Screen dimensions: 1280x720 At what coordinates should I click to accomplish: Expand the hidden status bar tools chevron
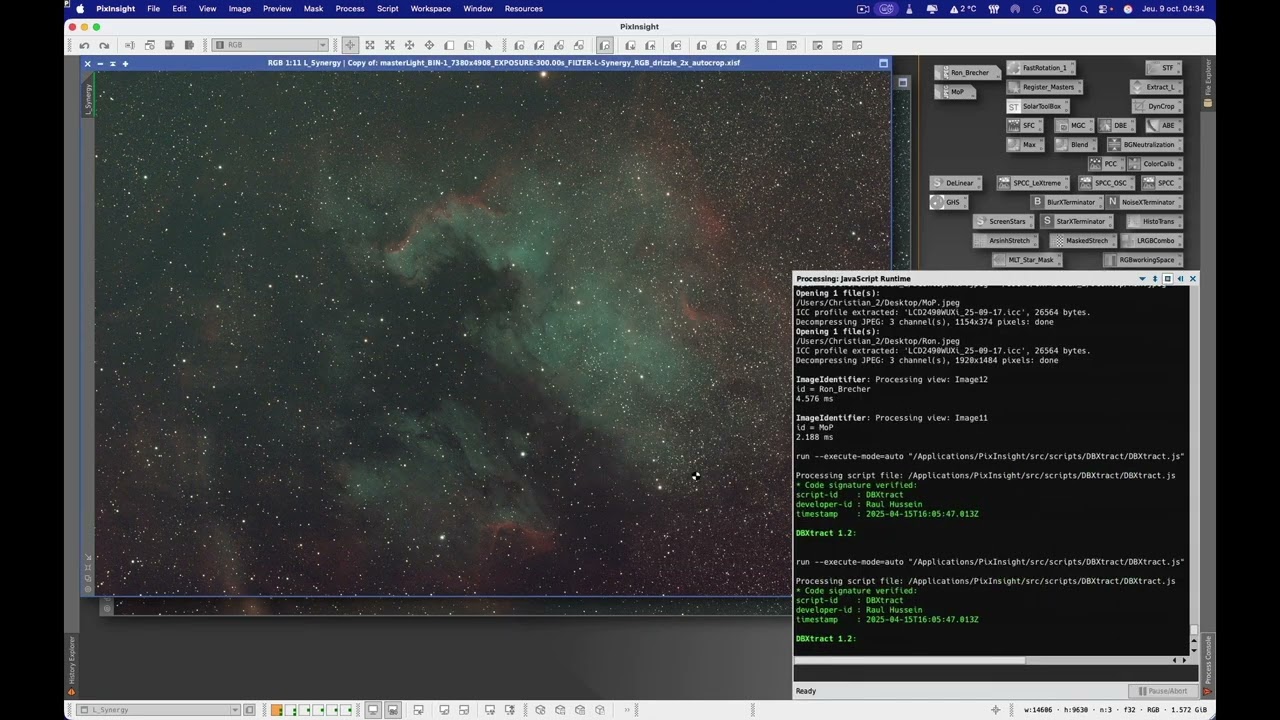(628, 710)
